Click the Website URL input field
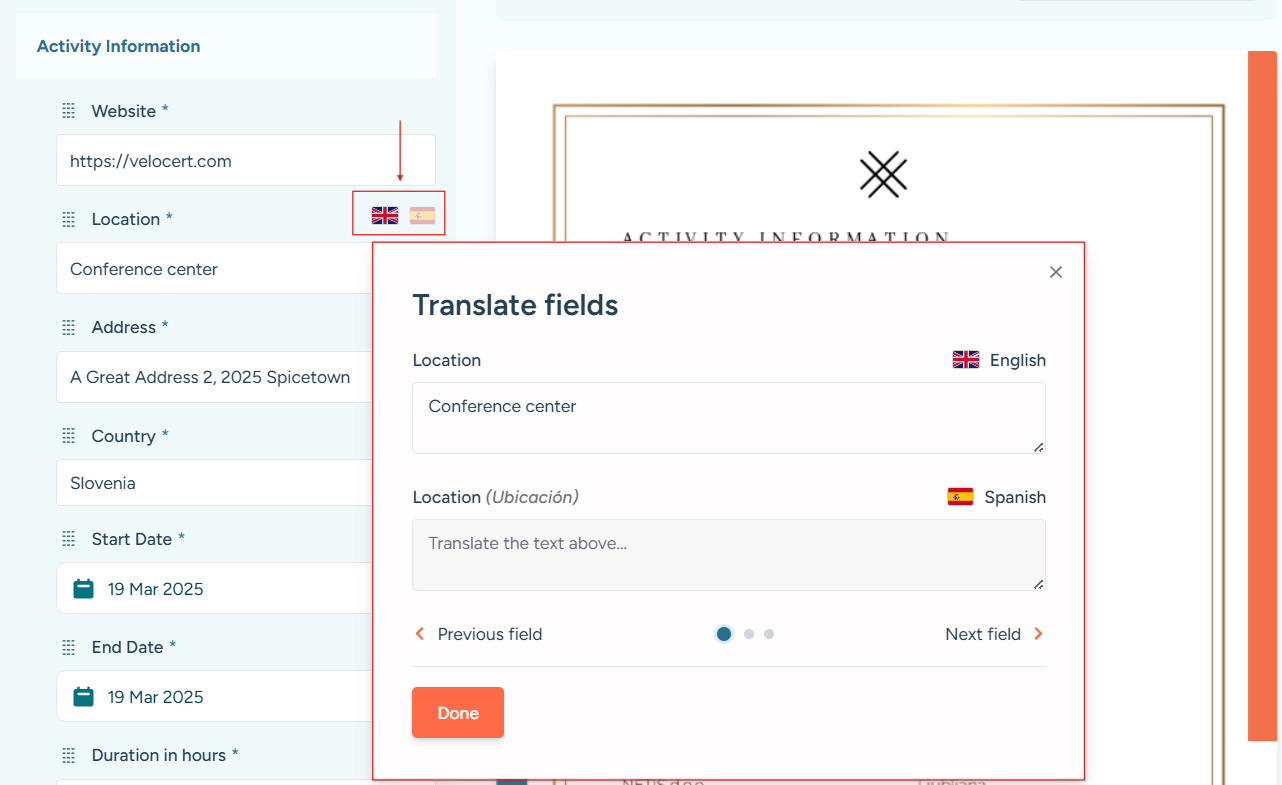This screenshot has height=785, width=1282. coord(245,161)
